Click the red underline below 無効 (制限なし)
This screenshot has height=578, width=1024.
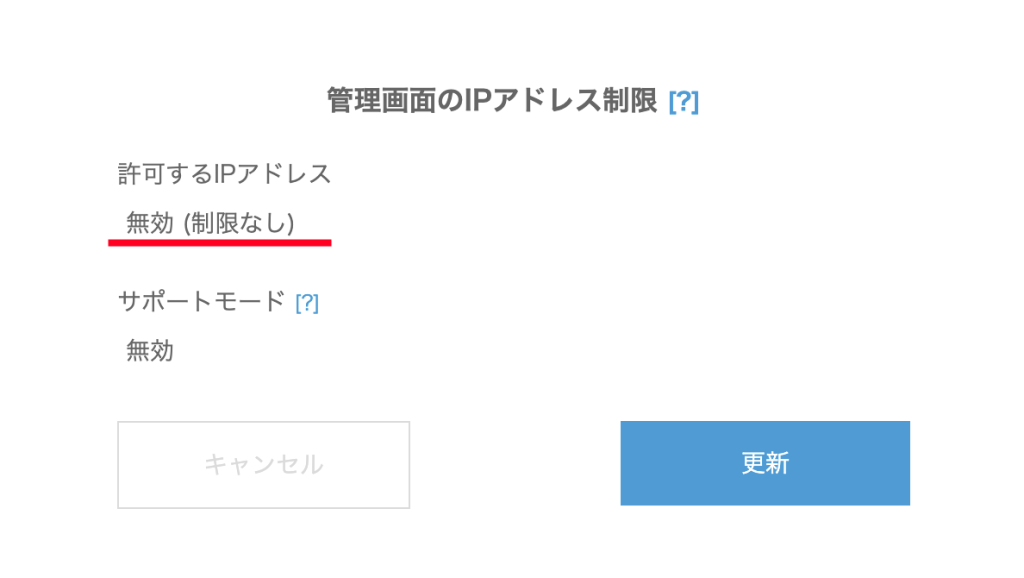[x=220, y=241]
